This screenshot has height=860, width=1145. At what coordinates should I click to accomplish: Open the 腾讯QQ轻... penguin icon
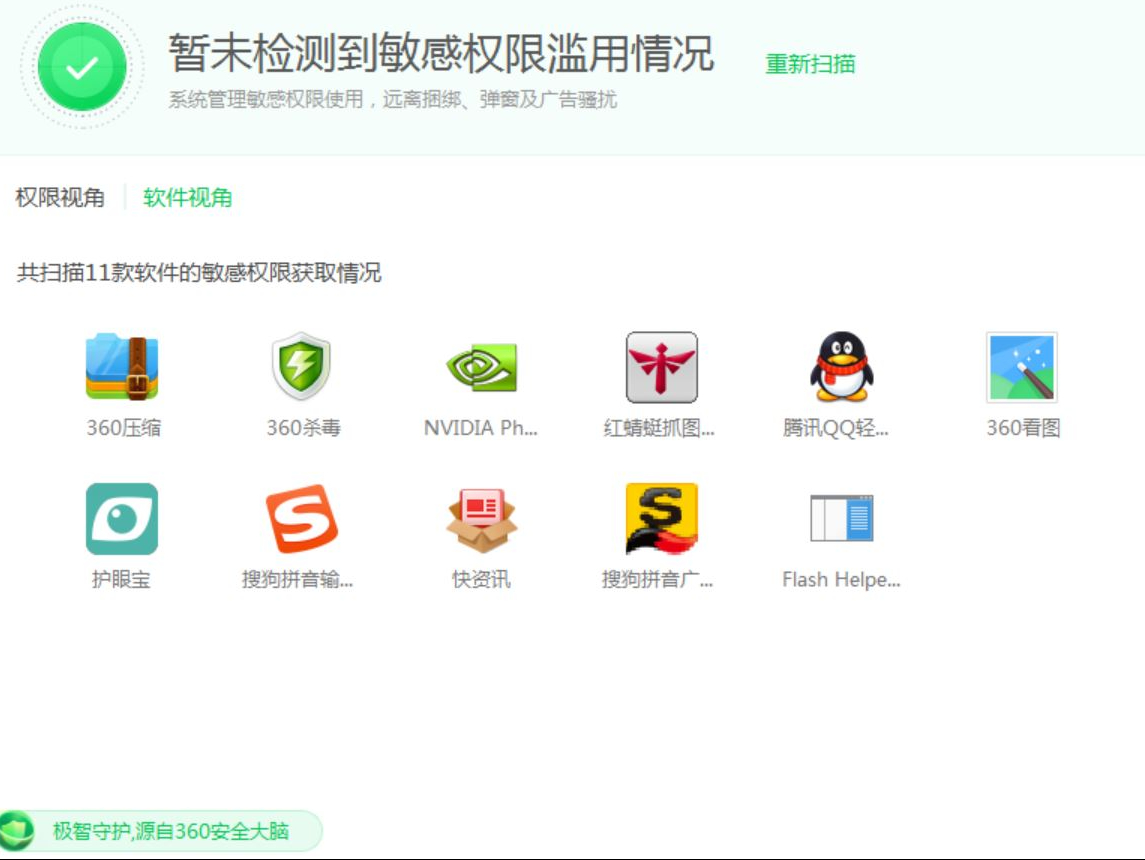(842, 366)
